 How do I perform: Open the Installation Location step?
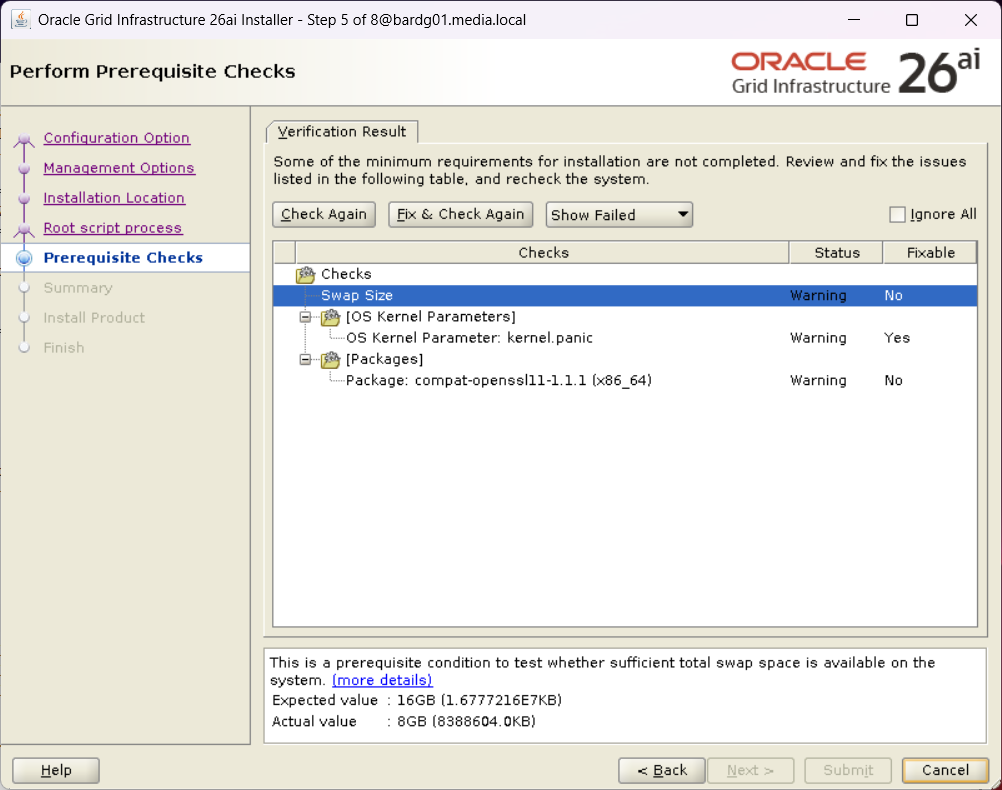pyautogui.click(x=114, y=198)
